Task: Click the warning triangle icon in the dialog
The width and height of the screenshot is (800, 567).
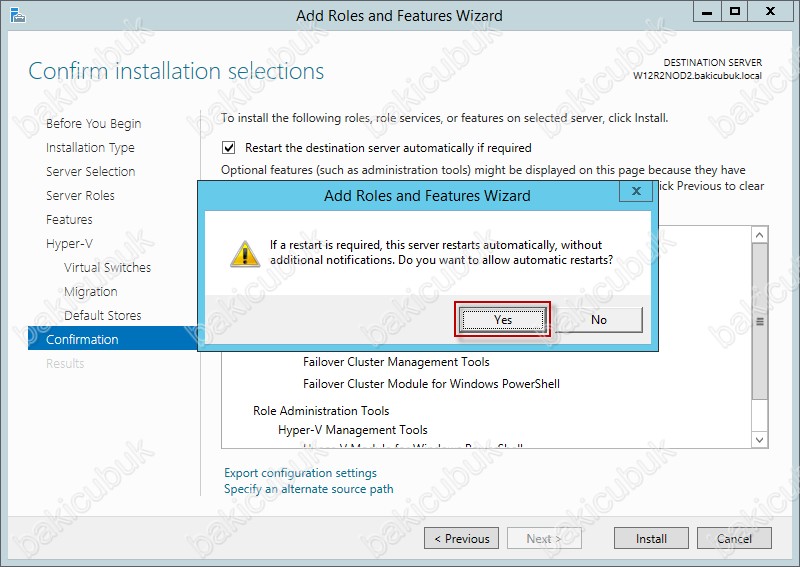Action: [x=245, y=254]
